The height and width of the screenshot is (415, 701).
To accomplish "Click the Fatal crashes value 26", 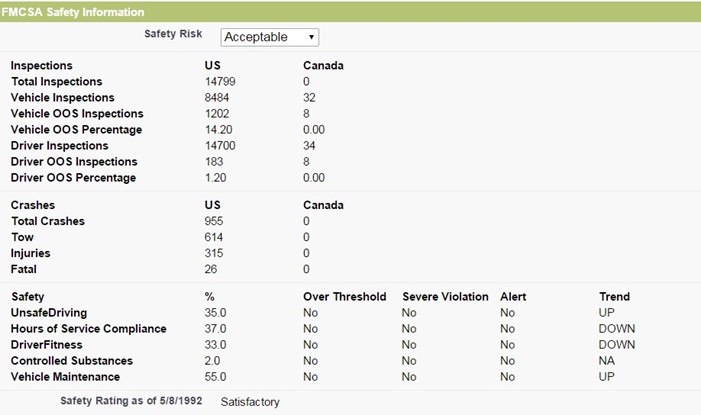I will 211,269.
